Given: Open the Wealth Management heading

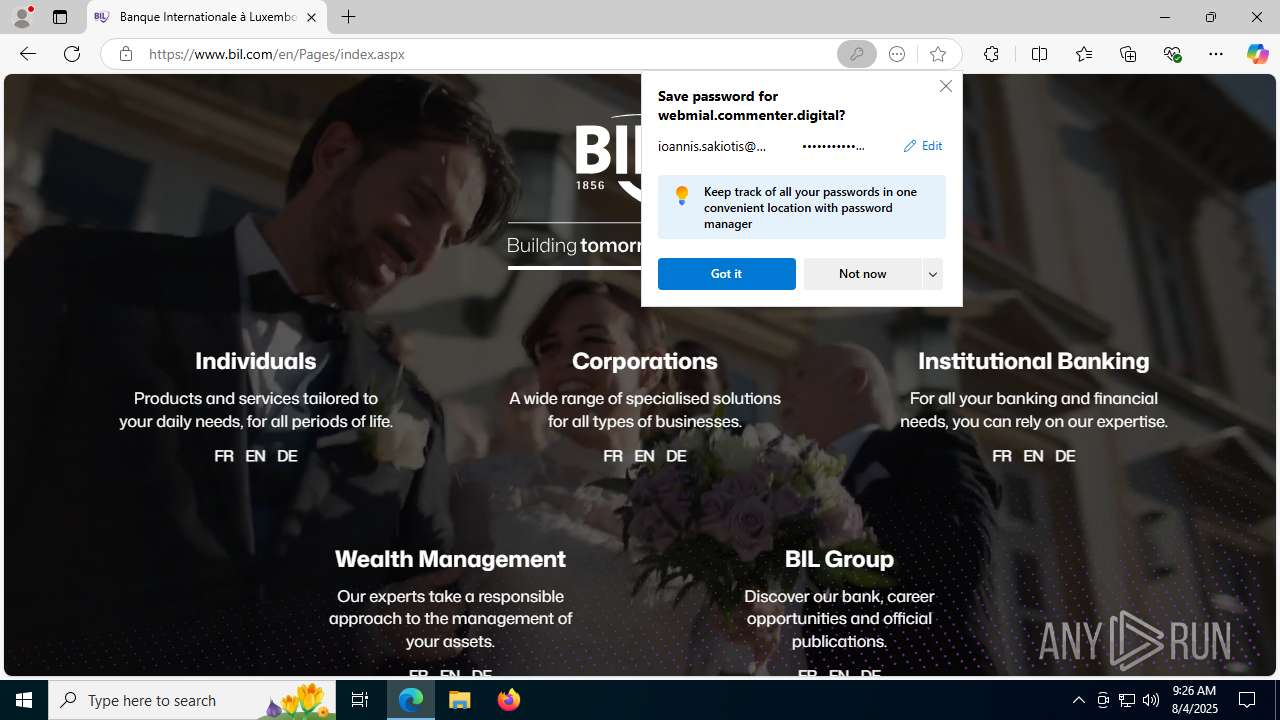Looking at the screenshot, I should (x=450, y=559).
